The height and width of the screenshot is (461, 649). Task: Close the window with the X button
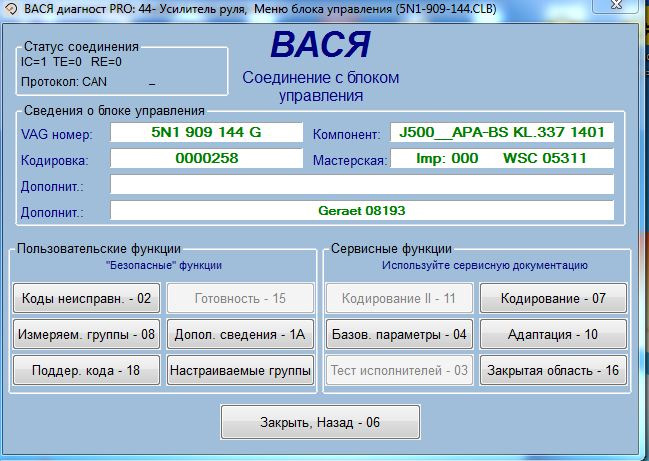pos(616,5)
